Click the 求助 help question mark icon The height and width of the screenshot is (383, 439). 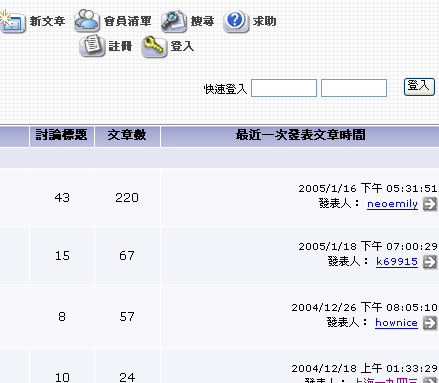236,21
